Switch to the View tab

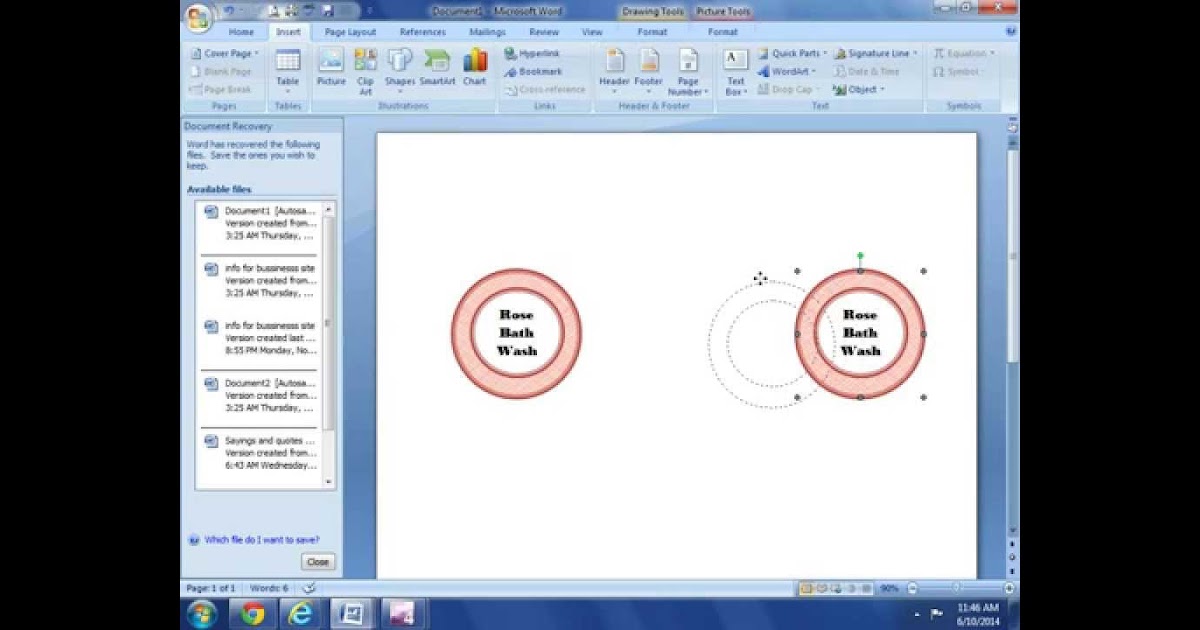point(592,32)
